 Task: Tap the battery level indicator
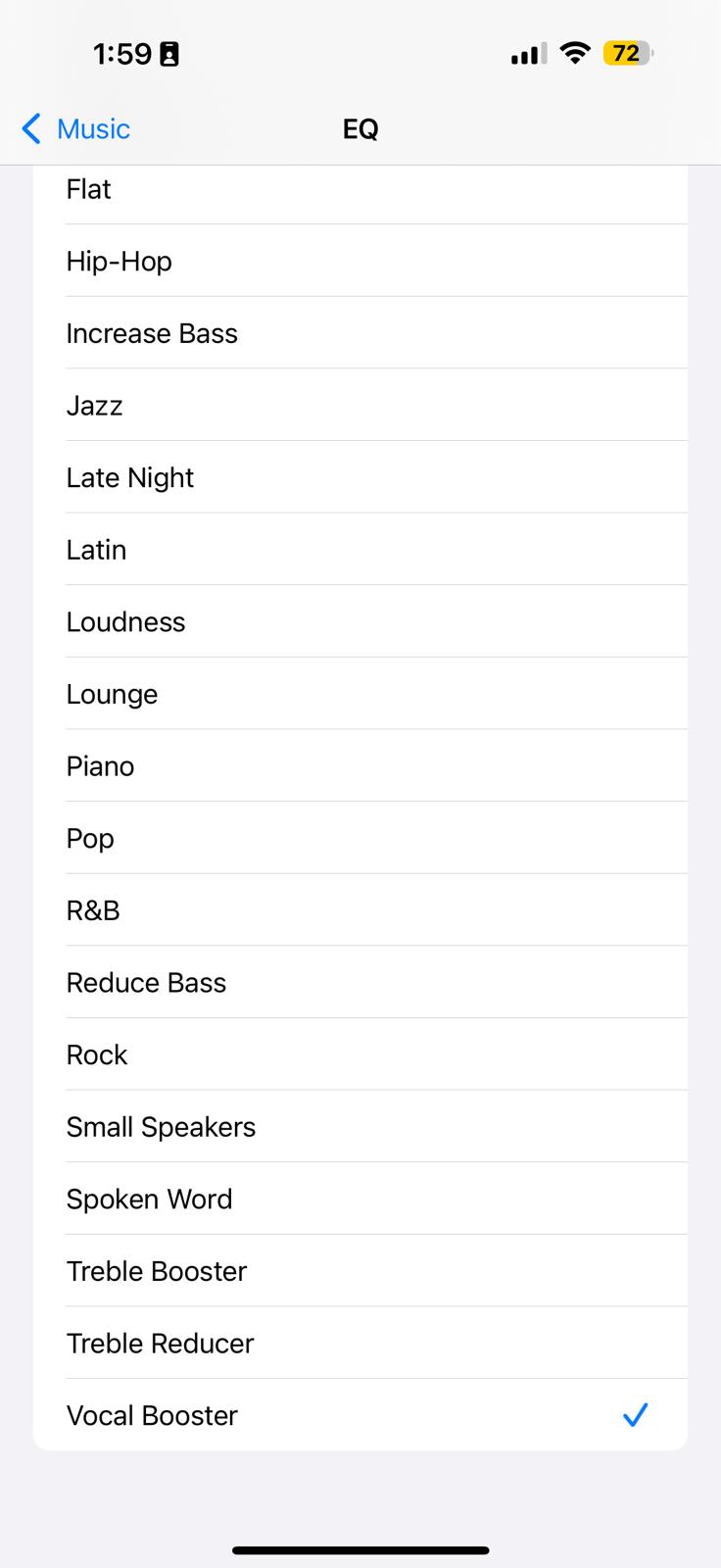(x=628, y=53)
